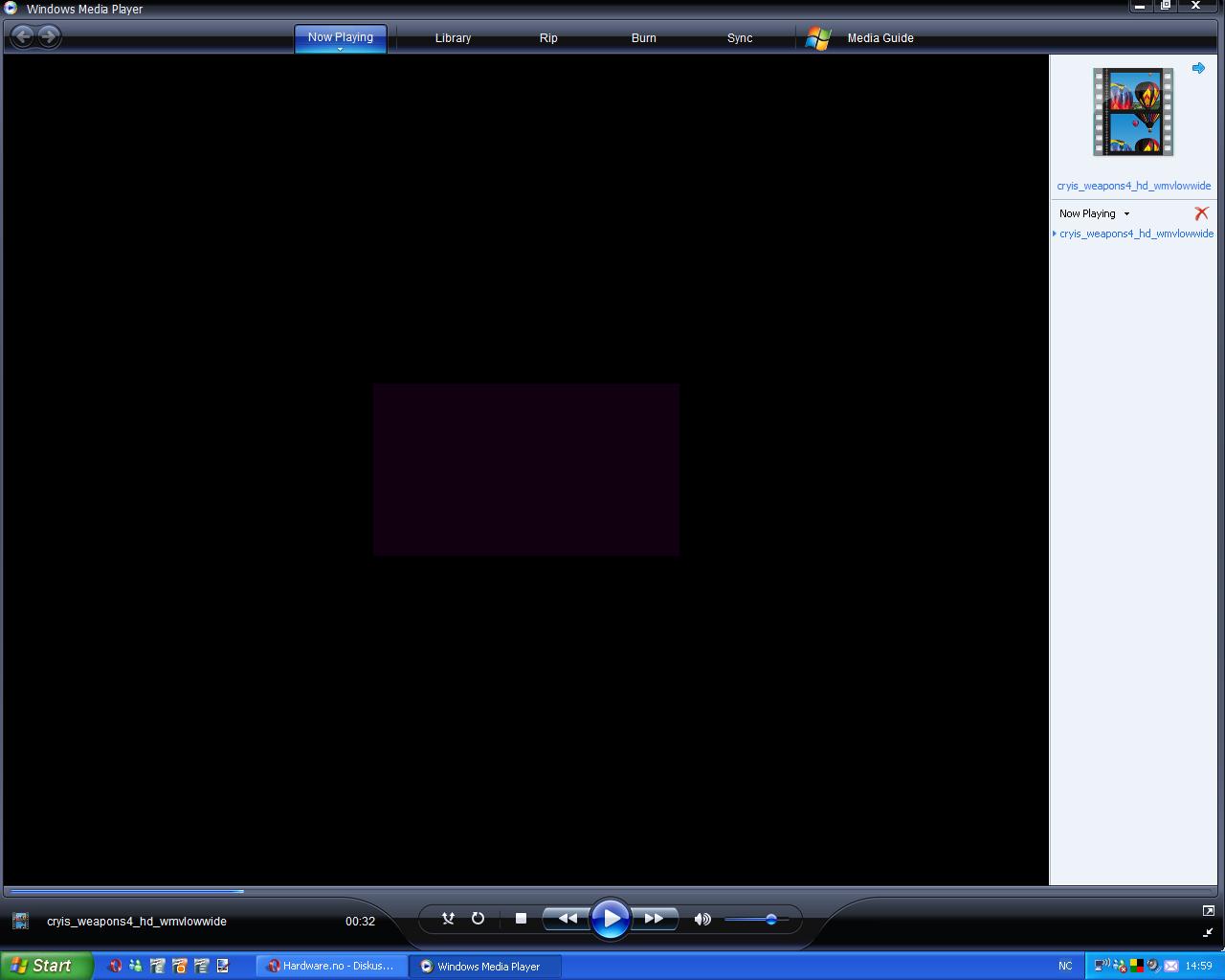Click the Windows logo beside Media Guide
The image size is (1225, 980).
pyautogui.click(x=818, y=38)
